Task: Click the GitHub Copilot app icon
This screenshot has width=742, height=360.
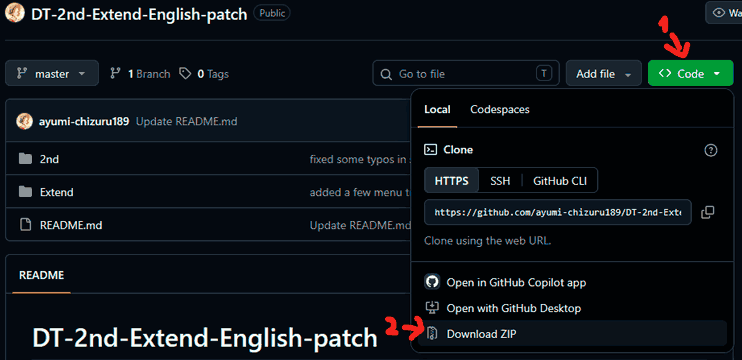Action: [x=431, y=282]
